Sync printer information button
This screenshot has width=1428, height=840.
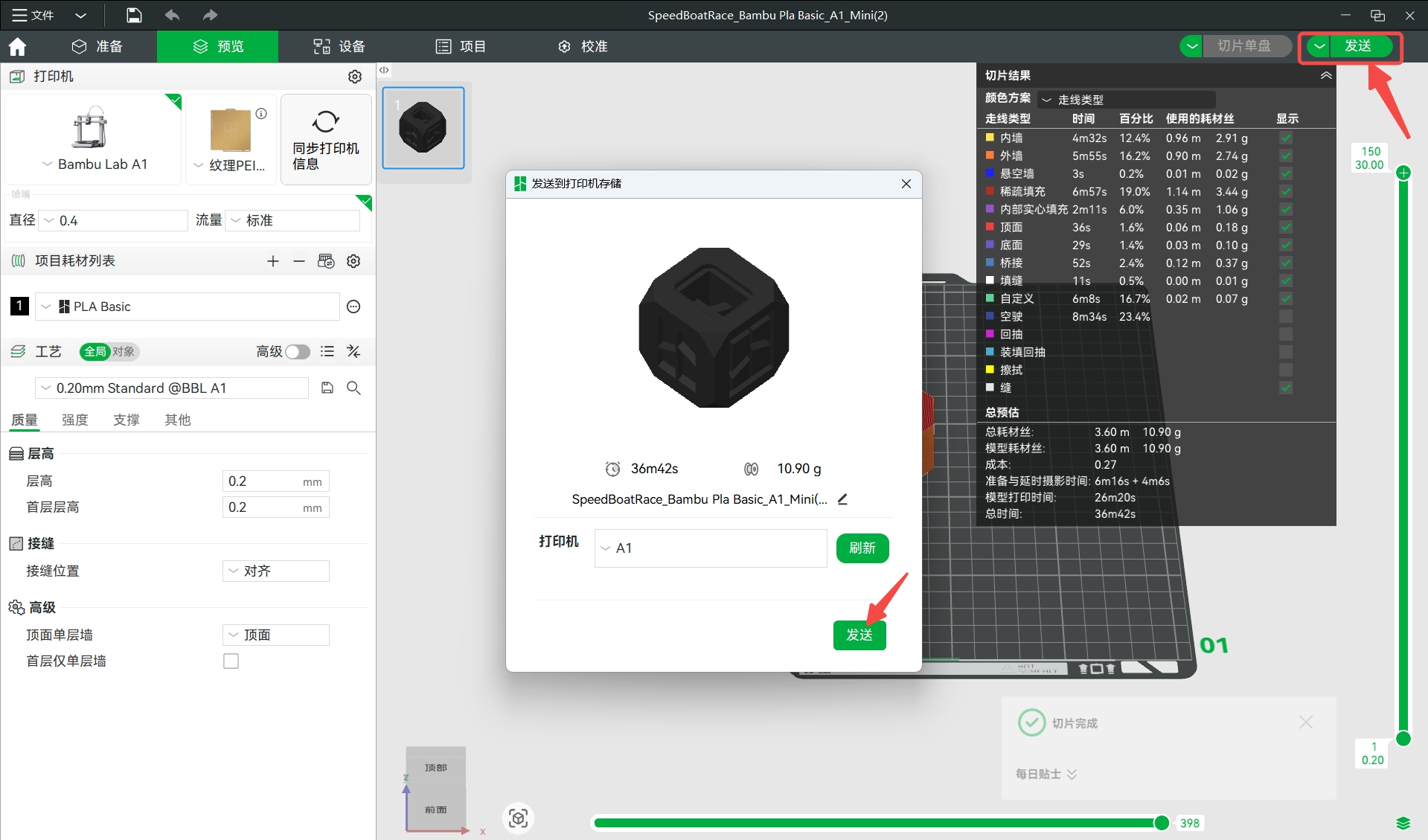[326, 139]
